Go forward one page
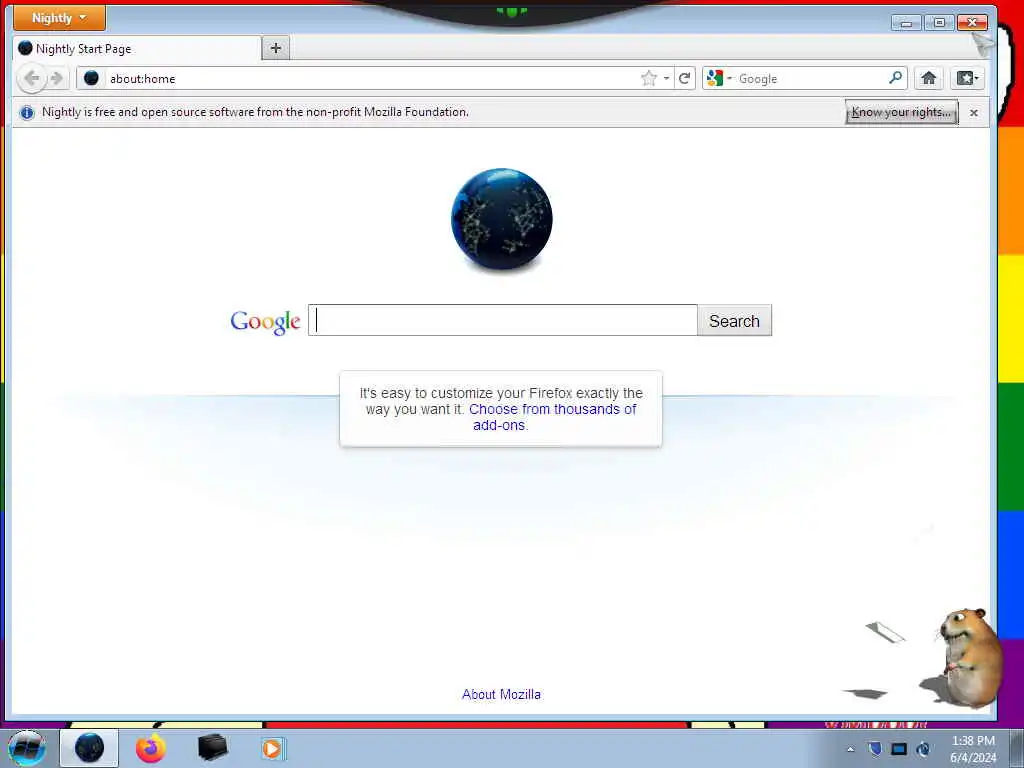 click(57, 78)
